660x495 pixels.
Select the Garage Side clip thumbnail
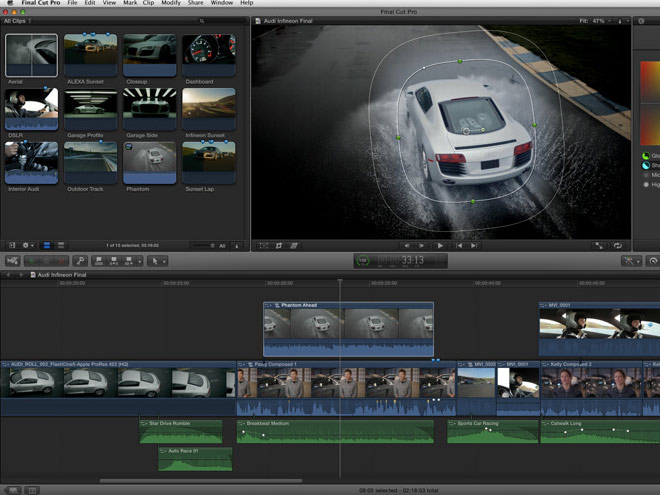pyautogui.click(x=149, y=109)
